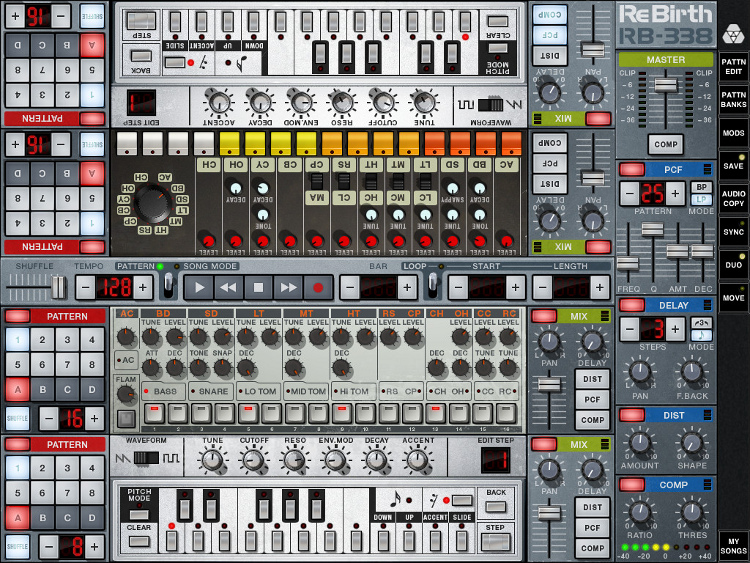Turn the bass synth TUNE knob
This screenshot has height=563, width=750.
click(x=212, y=460)
